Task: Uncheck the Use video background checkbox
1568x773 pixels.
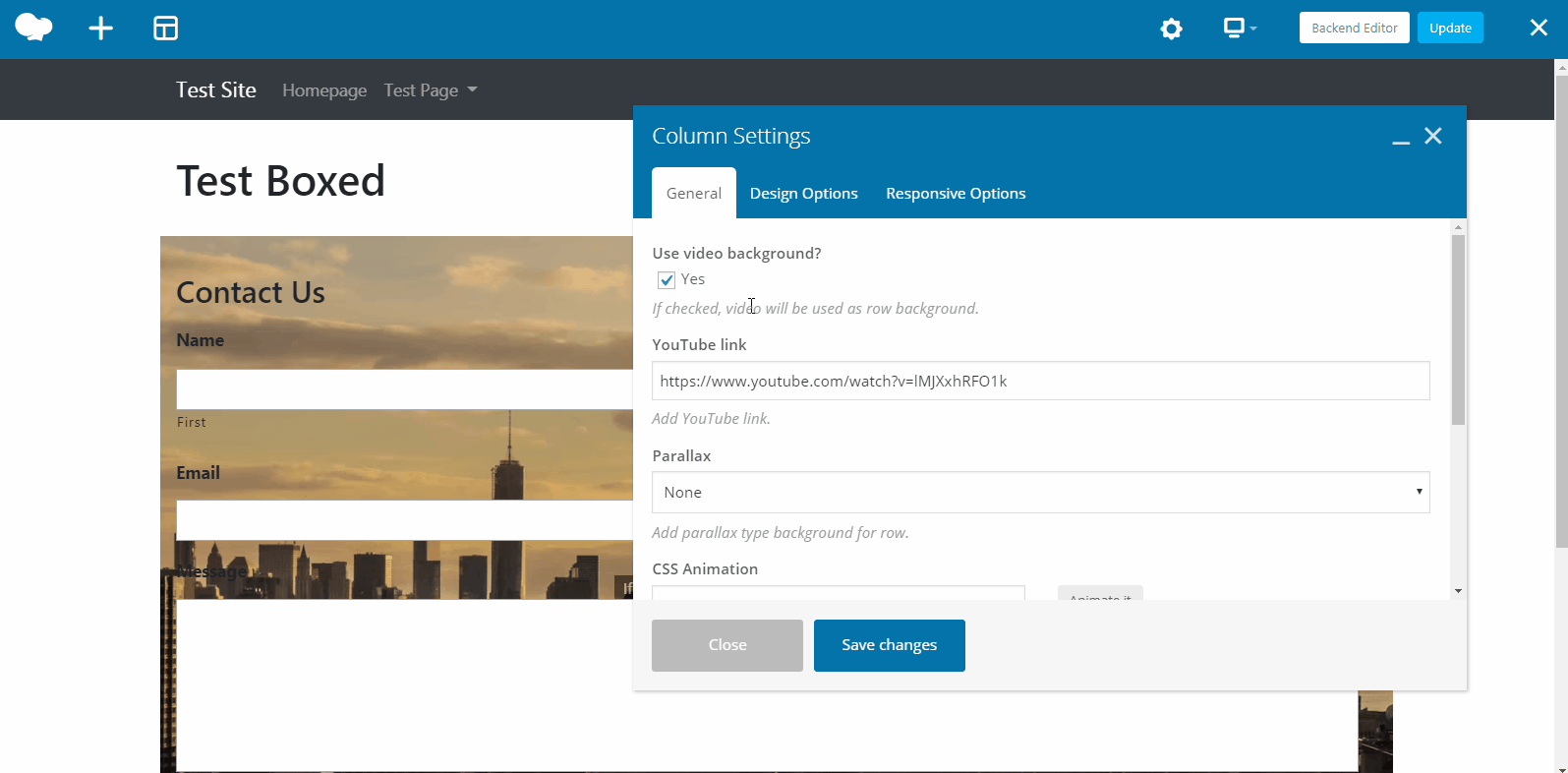Action: [667, 280]
